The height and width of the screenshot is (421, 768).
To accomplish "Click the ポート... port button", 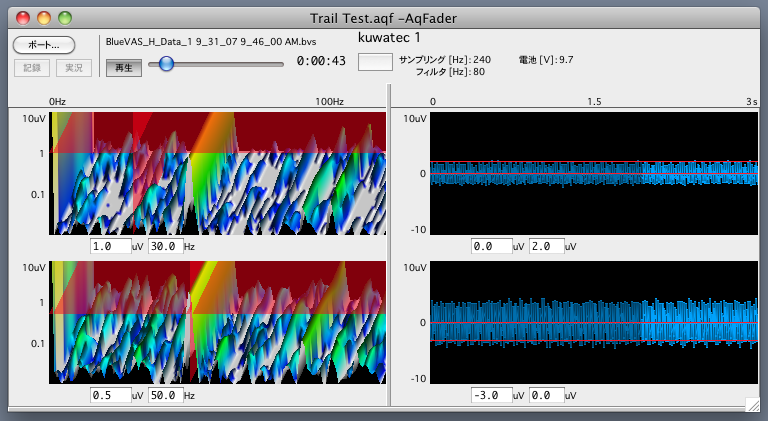I will tap(43, 45).
